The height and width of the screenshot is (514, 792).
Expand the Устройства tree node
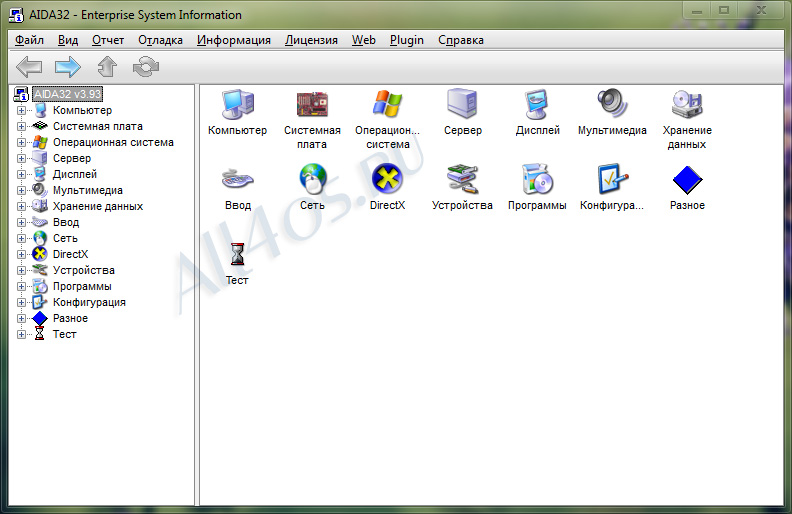click(21, 270)
